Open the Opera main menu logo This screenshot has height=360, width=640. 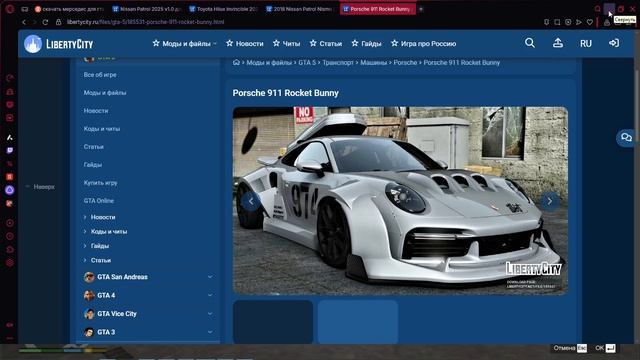click(9, 9)
